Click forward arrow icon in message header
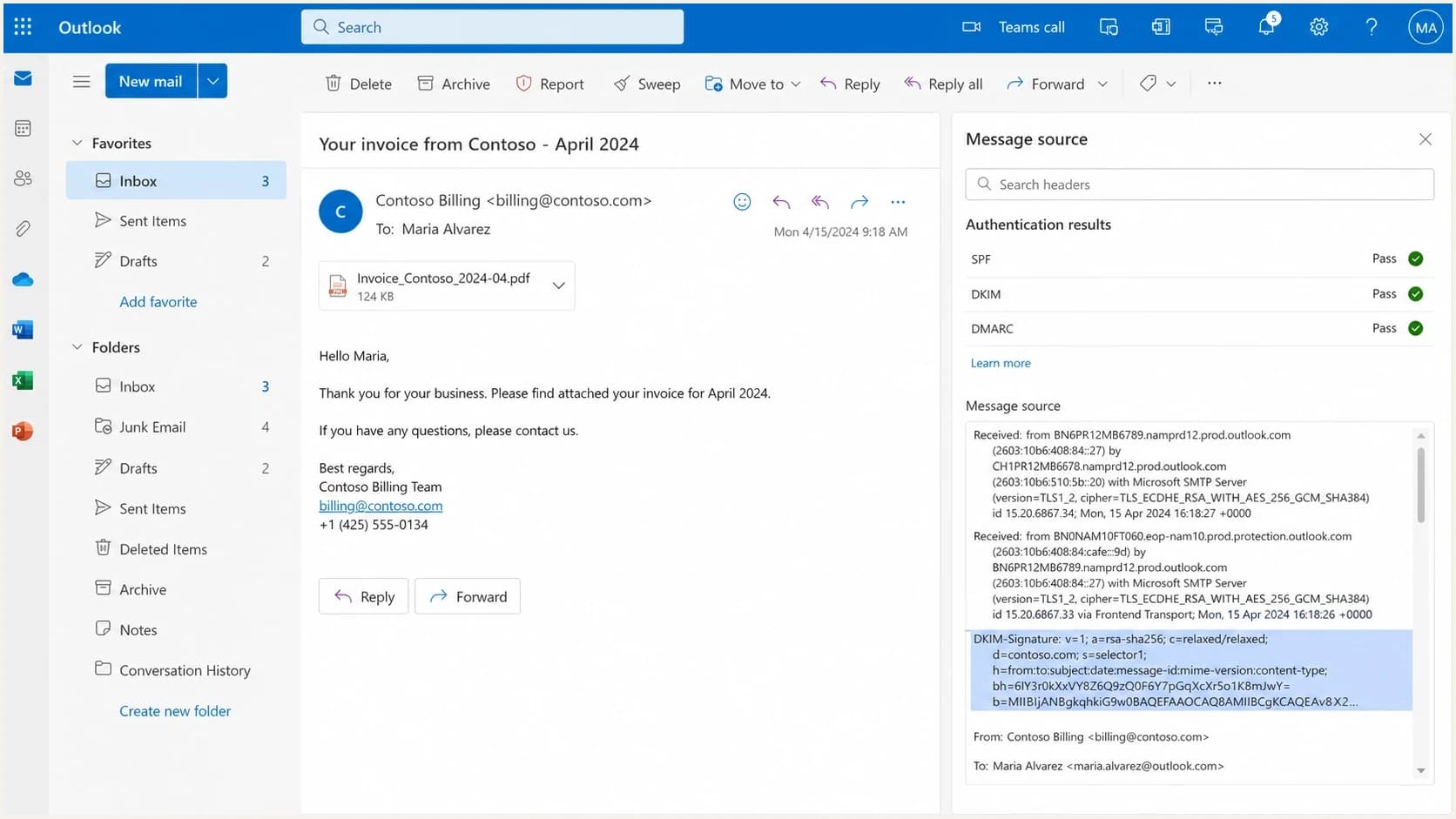Screen dimensions: 1456x819 859,202
